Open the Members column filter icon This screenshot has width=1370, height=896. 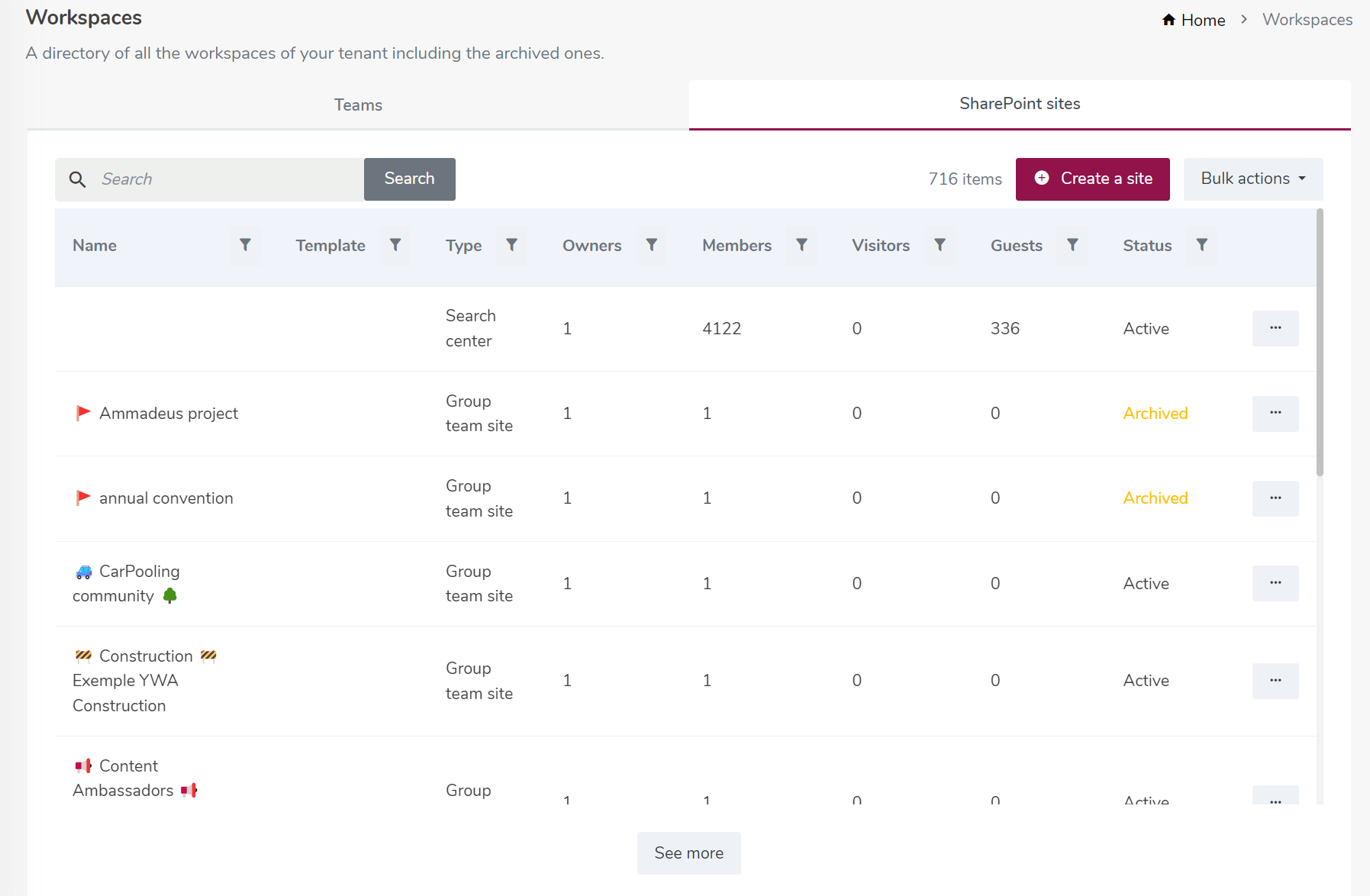click(x=801, y=245)
